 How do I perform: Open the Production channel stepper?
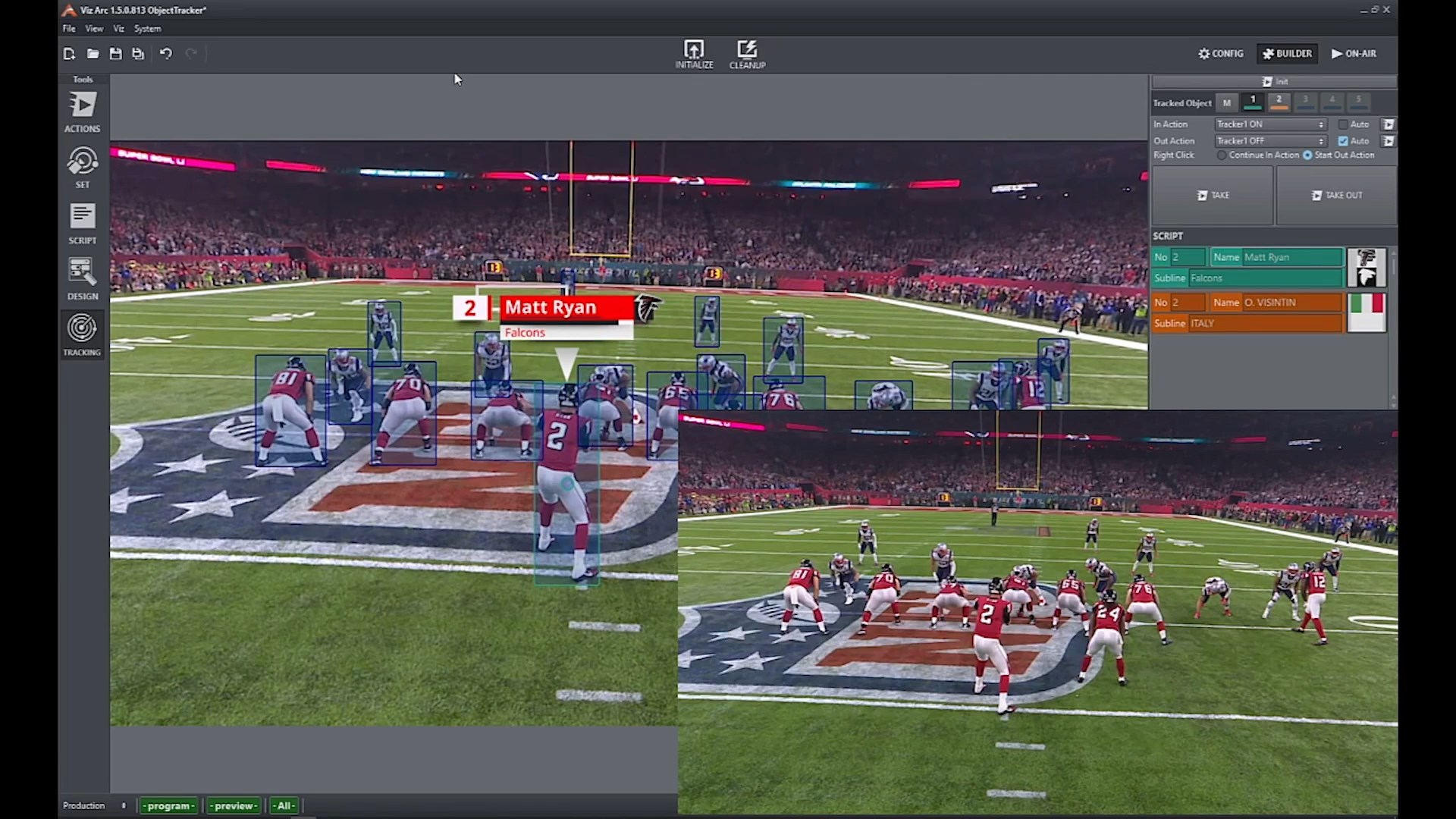(124, 805)
